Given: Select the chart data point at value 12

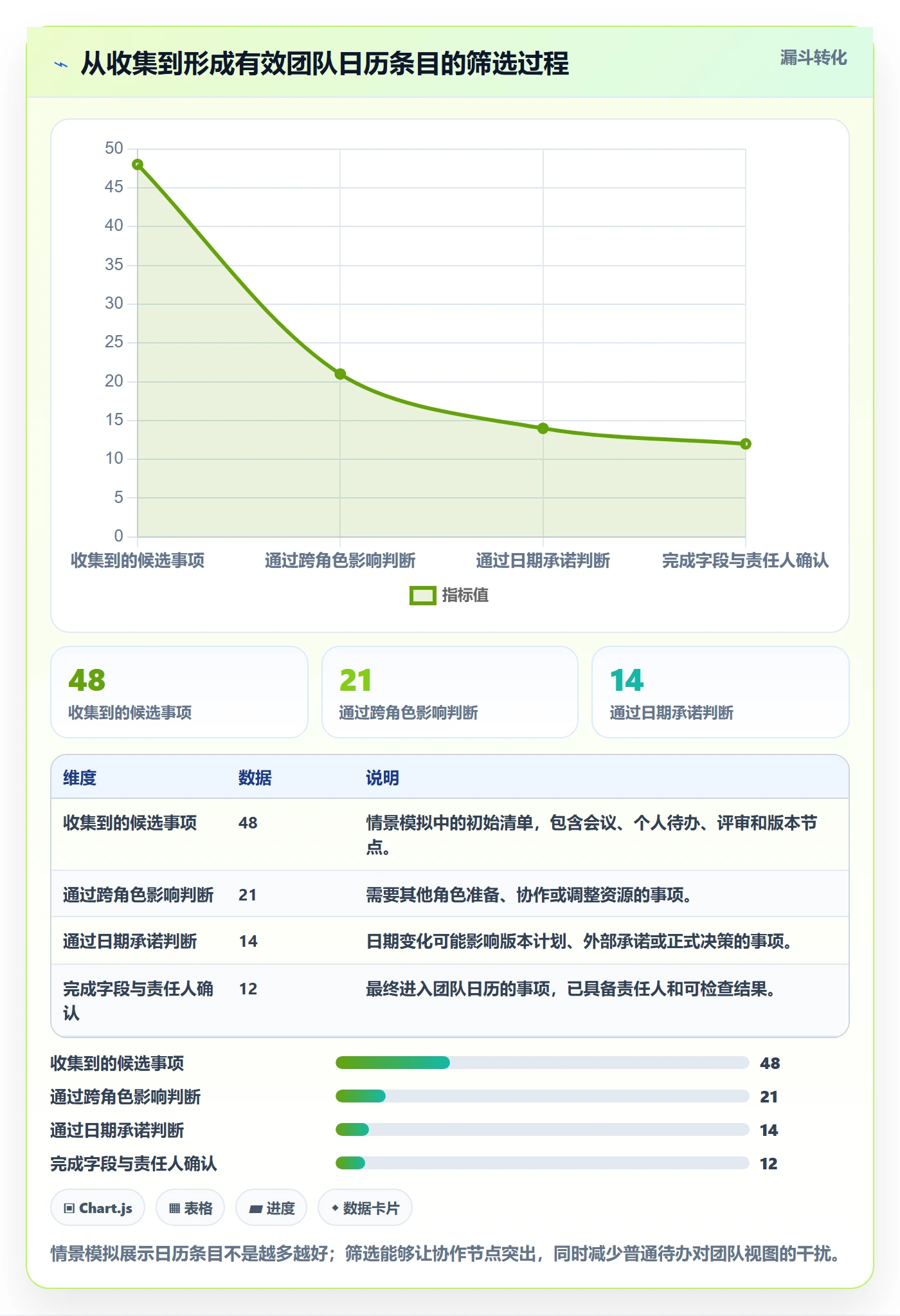Looking at the screenshot, I should [746, 444].
